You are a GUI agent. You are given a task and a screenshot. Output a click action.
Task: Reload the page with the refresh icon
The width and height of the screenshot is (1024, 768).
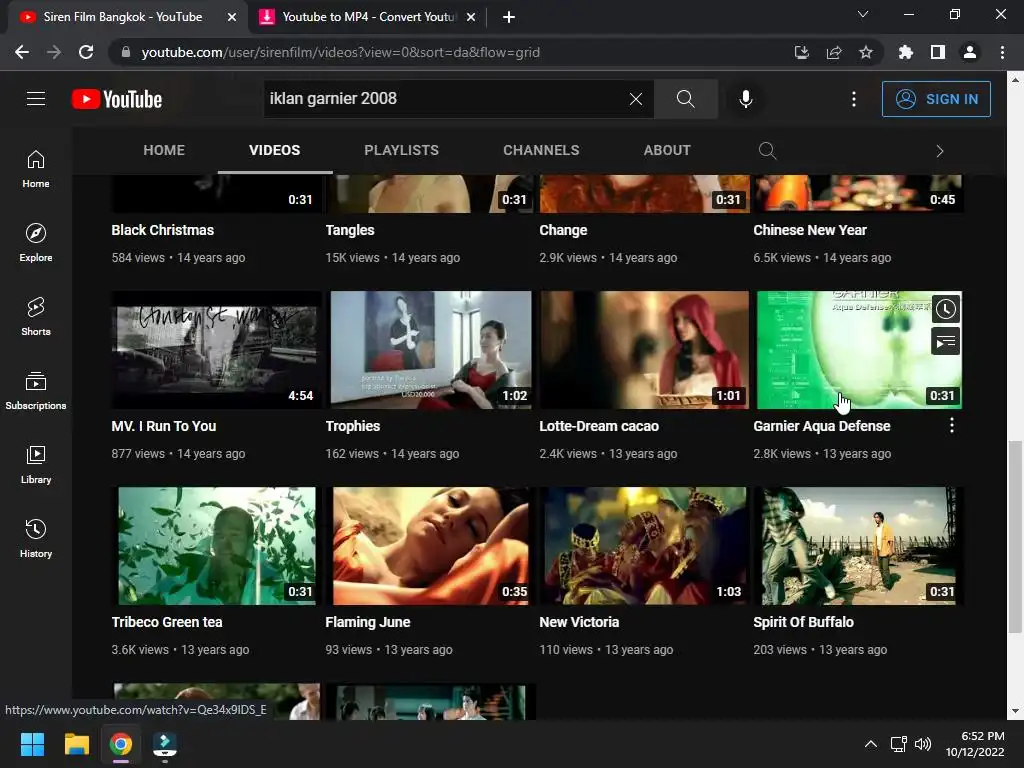(x=86, y=52)
